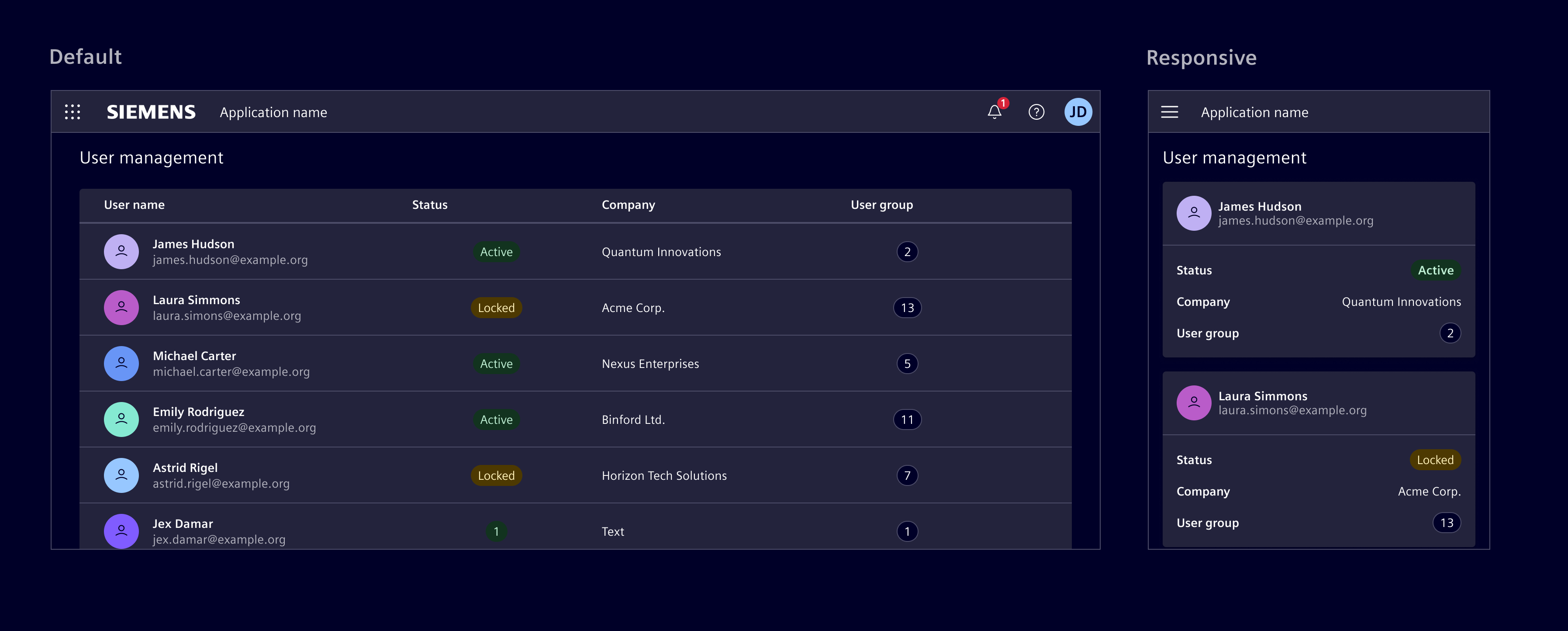Select Emily Rodriguez's avatar icon

(121, 419)
